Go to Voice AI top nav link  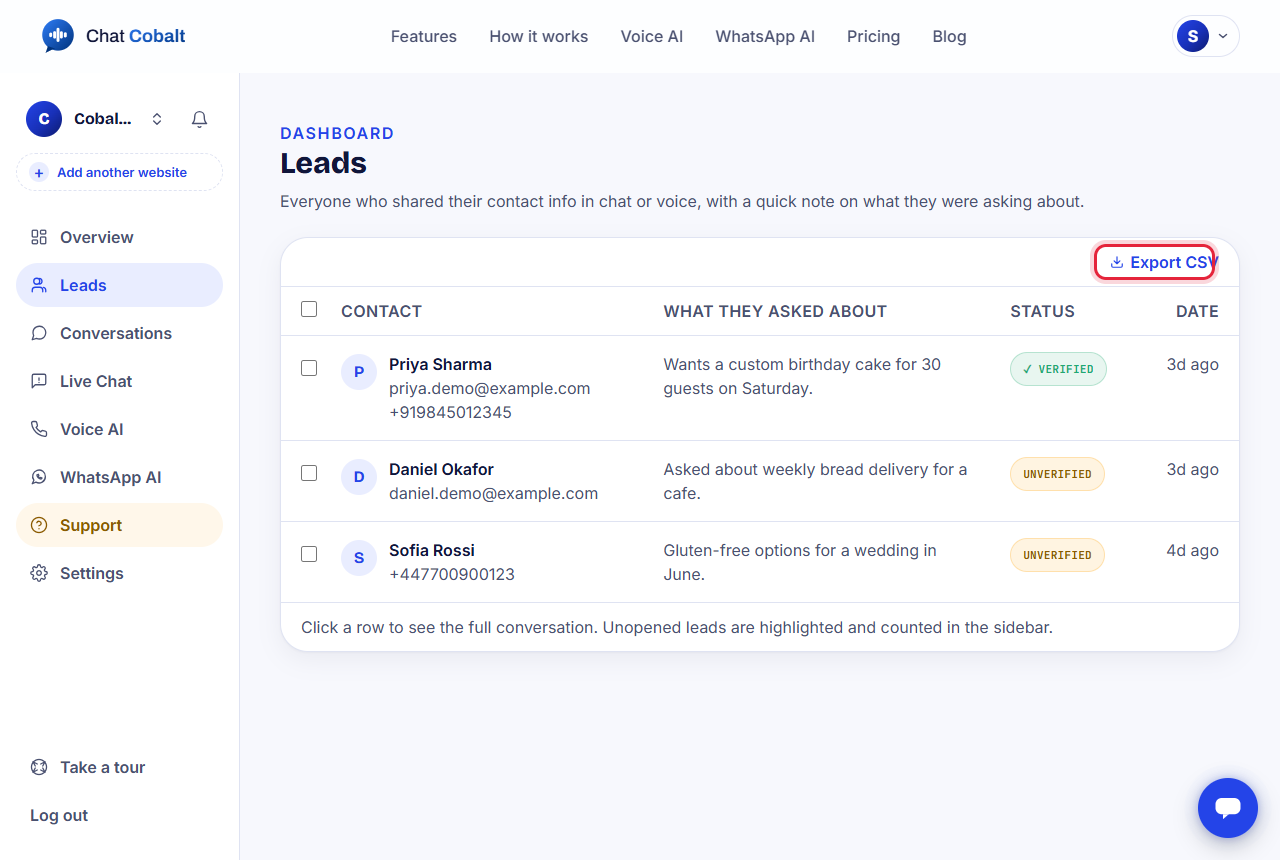point(652,36)
